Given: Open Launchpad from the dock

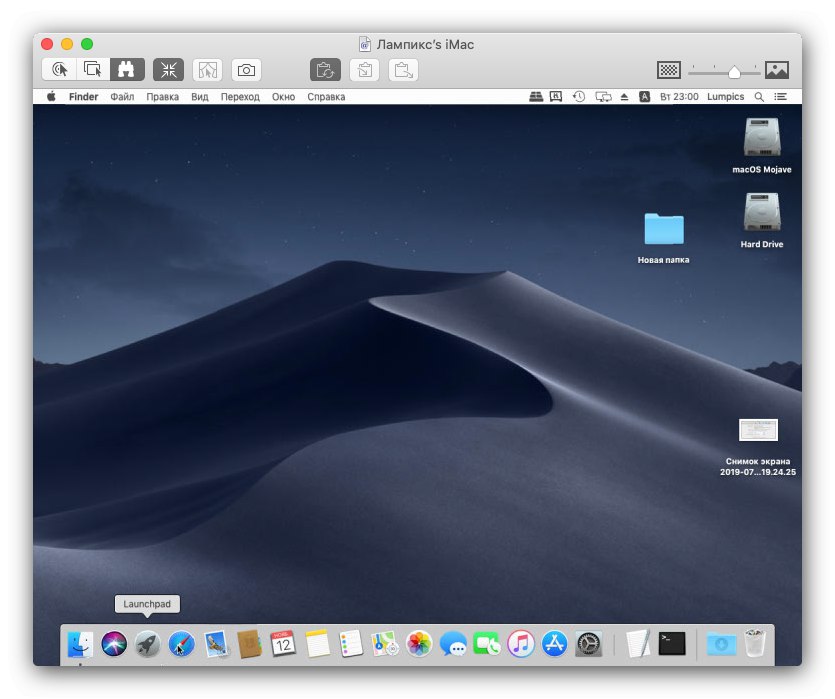Looking at the screenshot, I should pyautogui.click(x=147, y=643).
